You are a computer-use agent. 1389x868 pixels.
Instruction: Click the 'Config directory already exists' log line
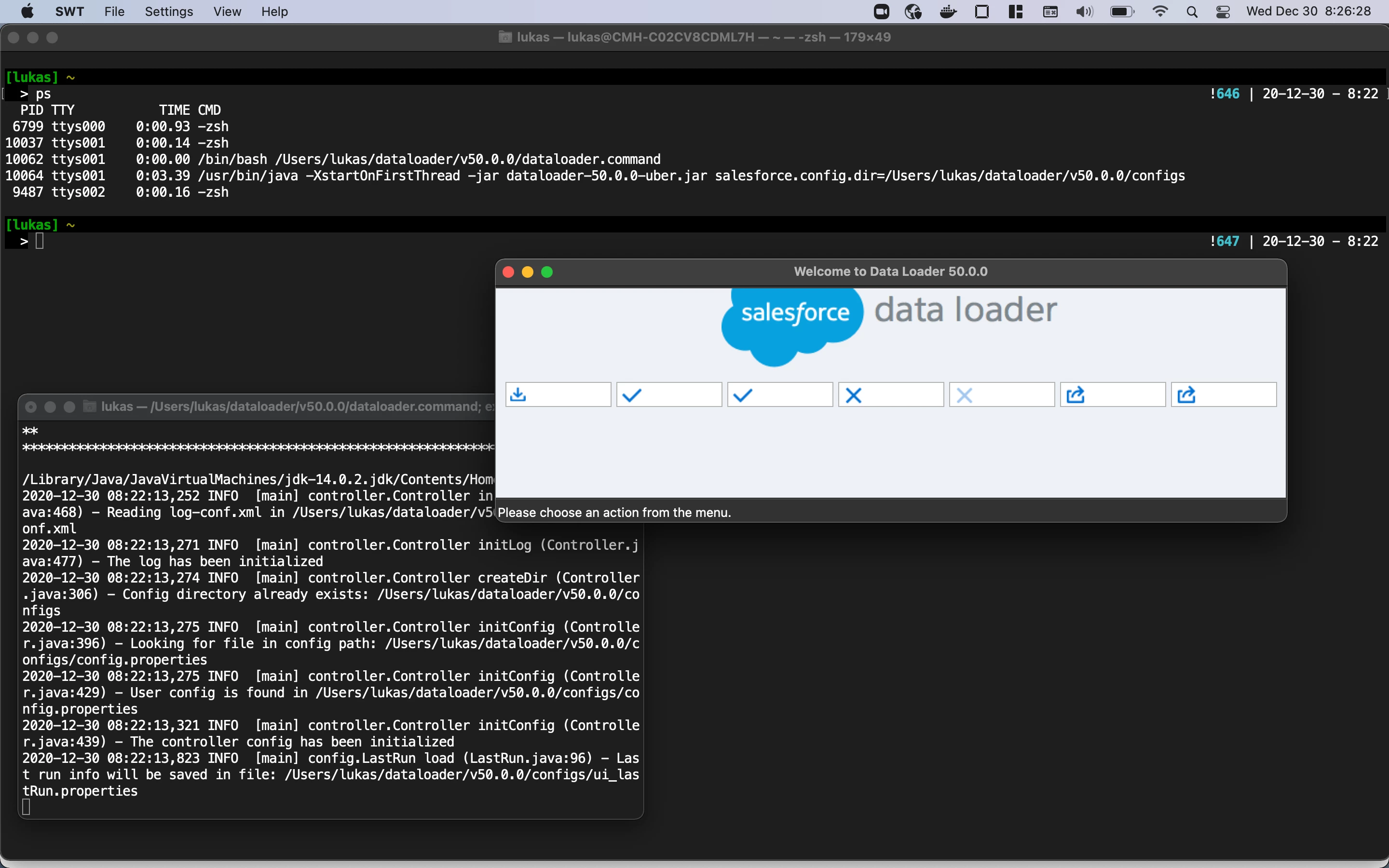click(330, 594)
